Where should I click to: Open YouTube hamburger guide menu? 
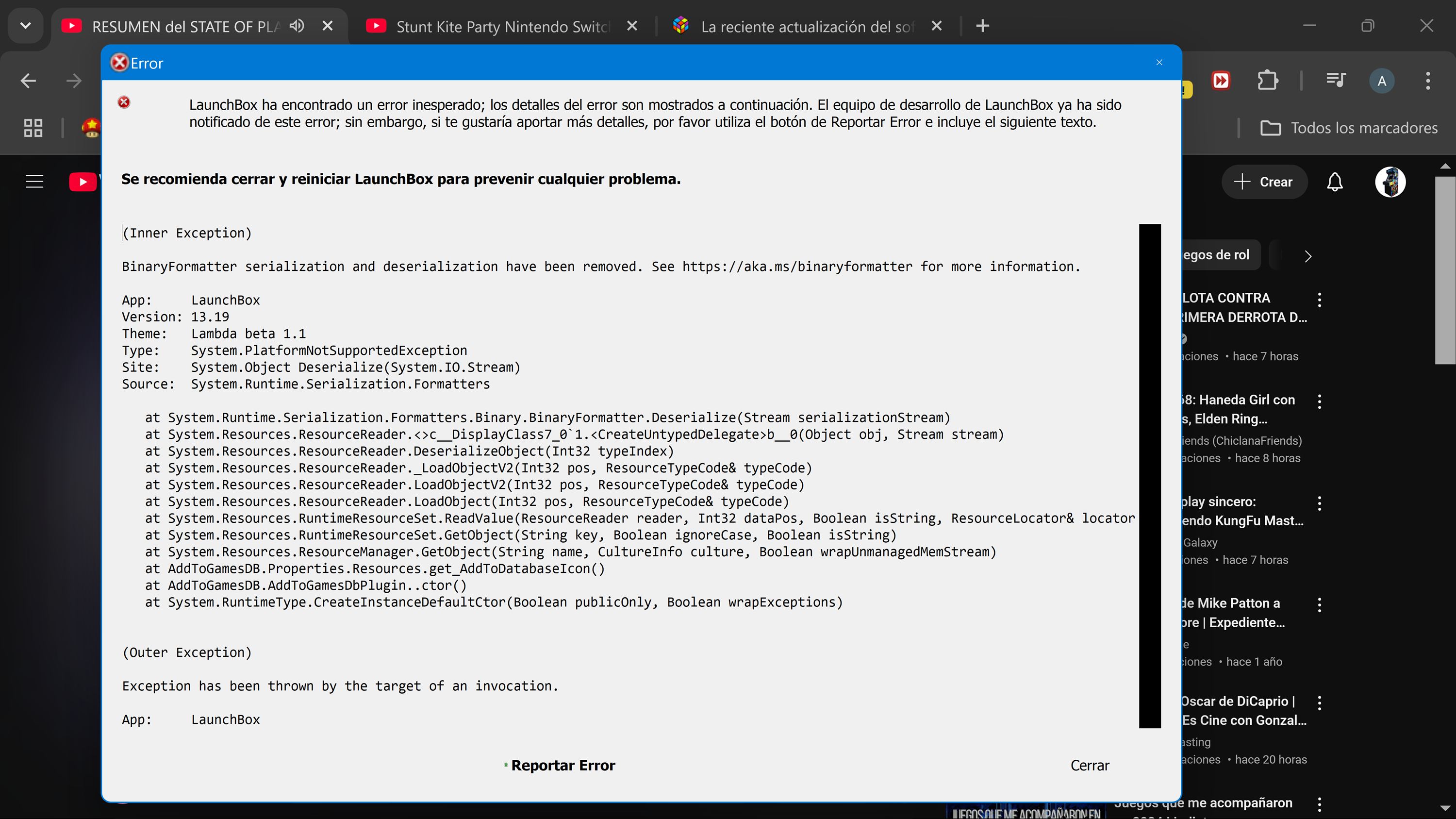click(x=34, y=182)
